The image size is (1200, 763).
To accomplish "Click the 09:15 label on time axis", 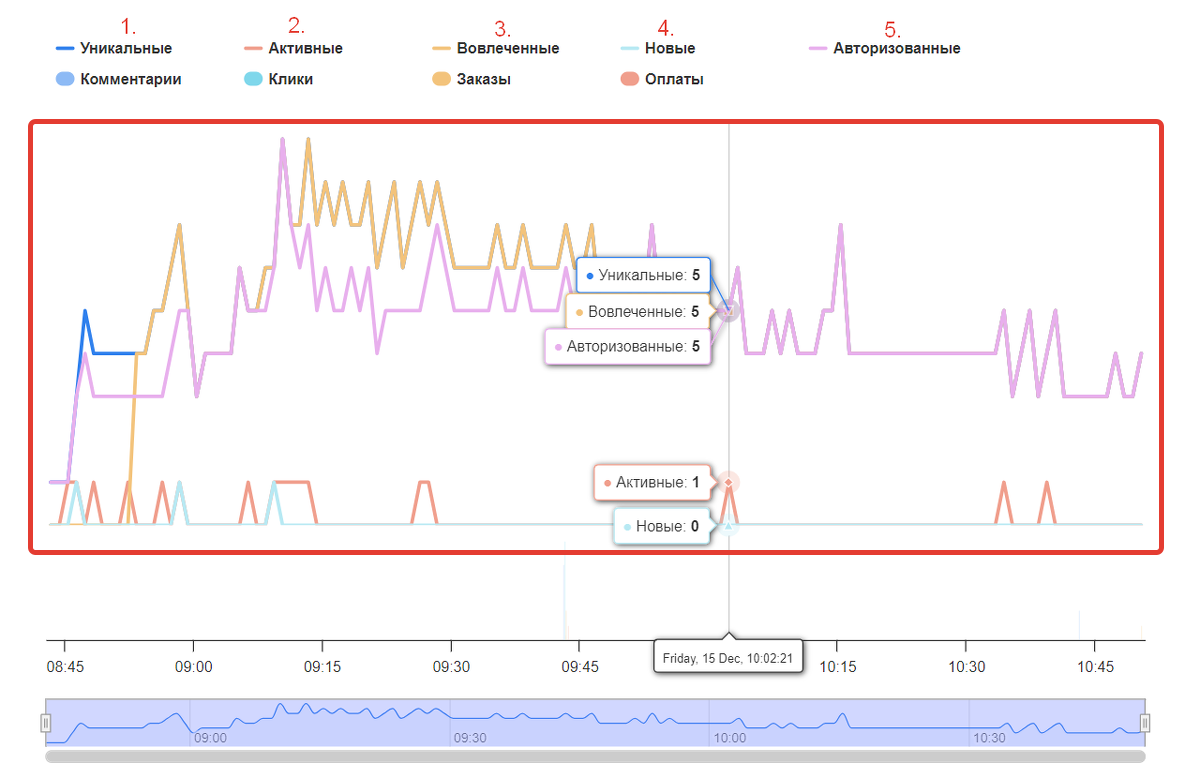I will tap(322, 665).
